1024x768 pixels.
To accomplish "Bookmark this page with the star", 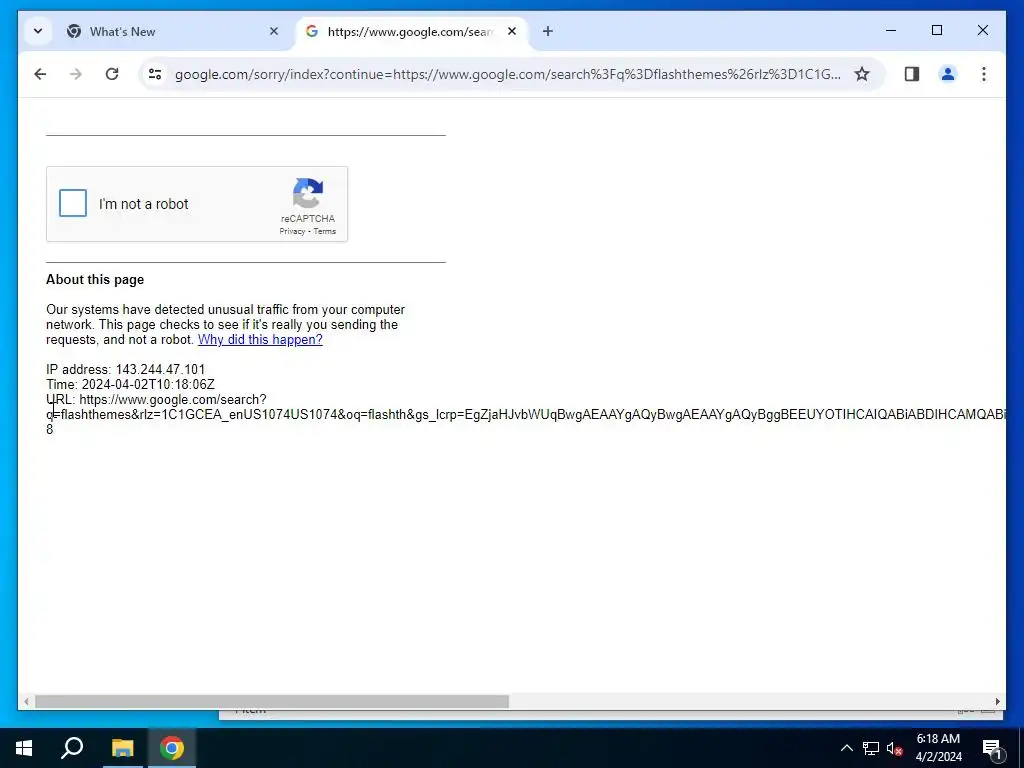I will point(862,74).
